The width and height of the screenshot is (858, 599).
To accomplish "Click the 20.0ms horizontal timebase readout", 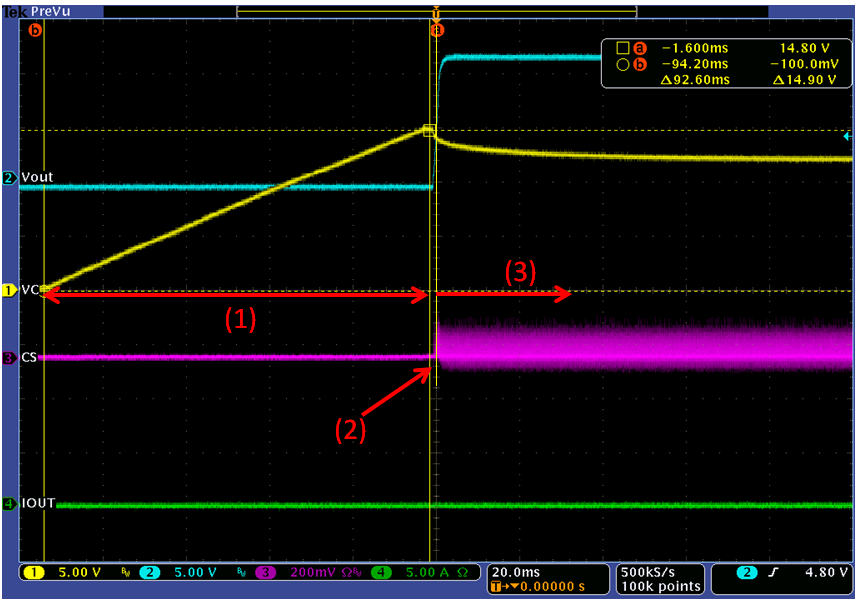I will pos(516,570).
